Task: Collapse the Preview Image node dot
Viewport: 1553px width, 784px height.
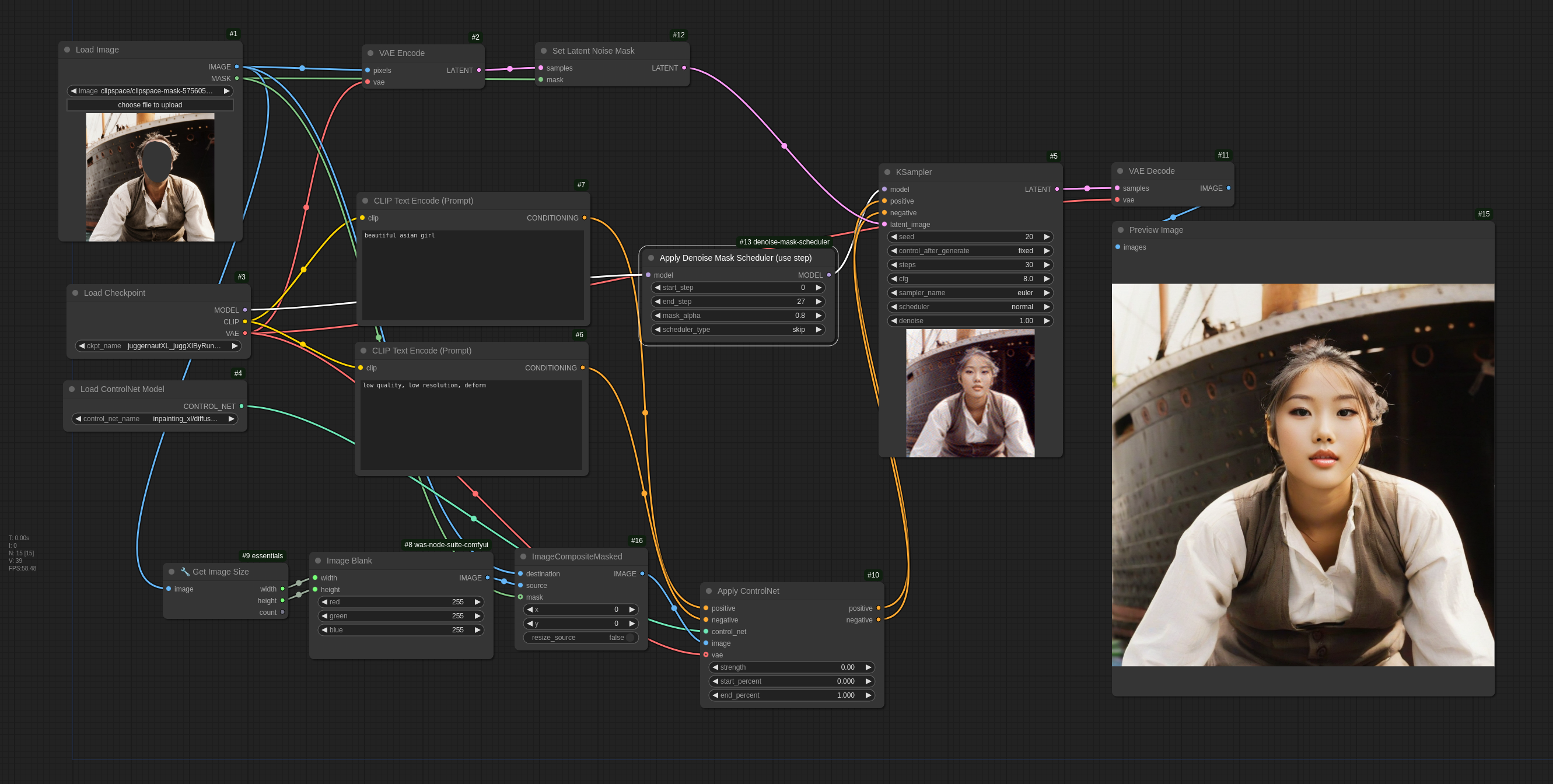Action: 1120,230
